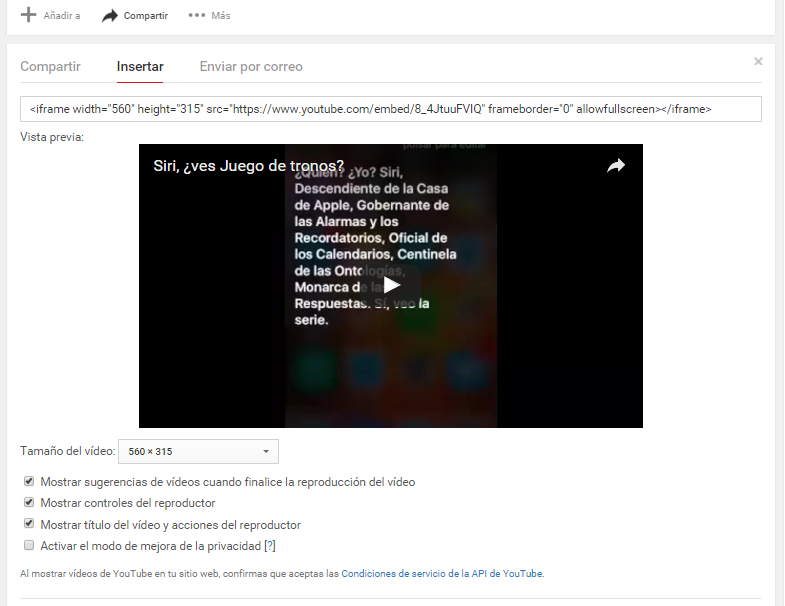
Task: Click the Vista previa: label
Action: 52,137
